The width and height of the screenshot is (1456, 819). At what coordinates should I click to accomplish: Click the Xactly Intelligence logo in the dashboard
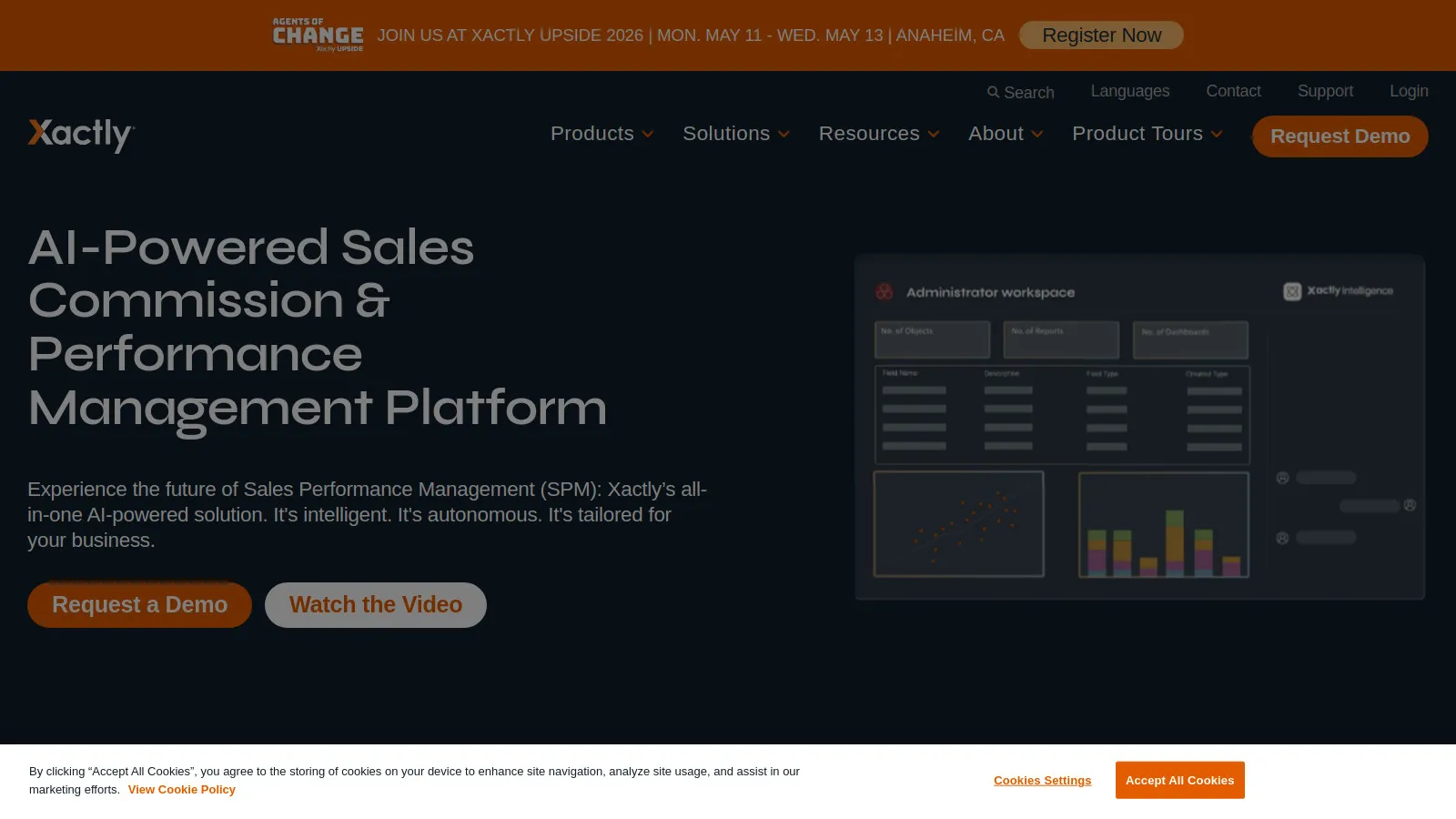click(1338, 291)
